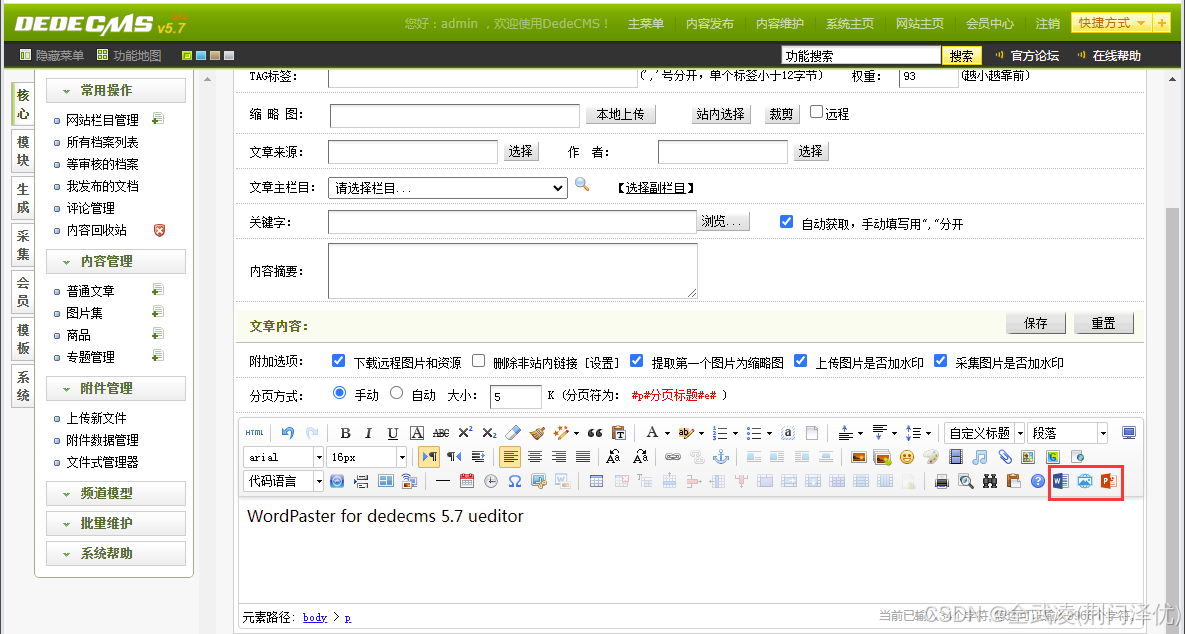Insert the date with the calendar icon
This screenshot has width=1185, height=634.
pos(467,481)
